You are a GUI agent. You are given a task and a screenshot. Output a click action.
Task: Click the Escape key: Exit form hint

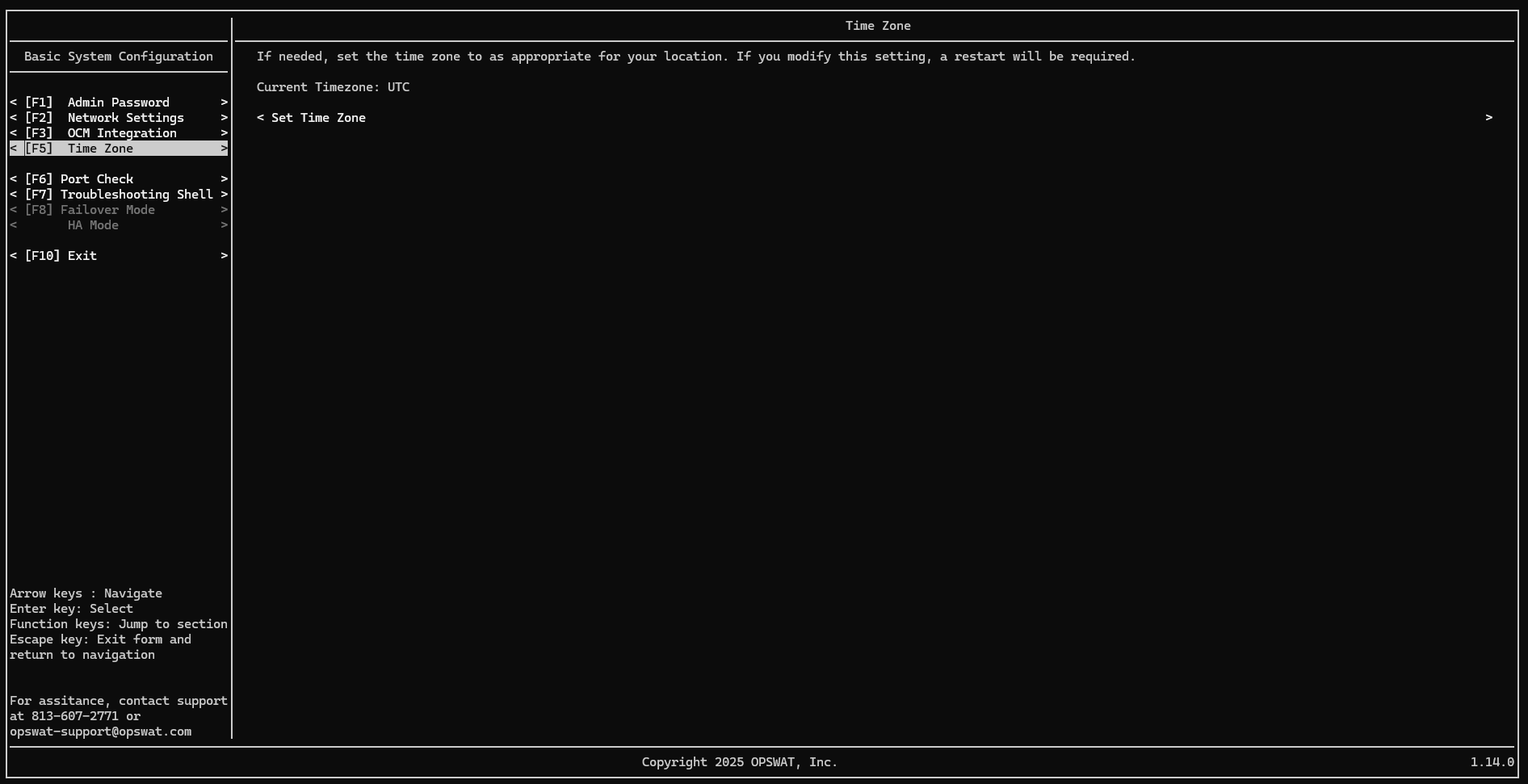pyautogui.click(x=101, y=647)
